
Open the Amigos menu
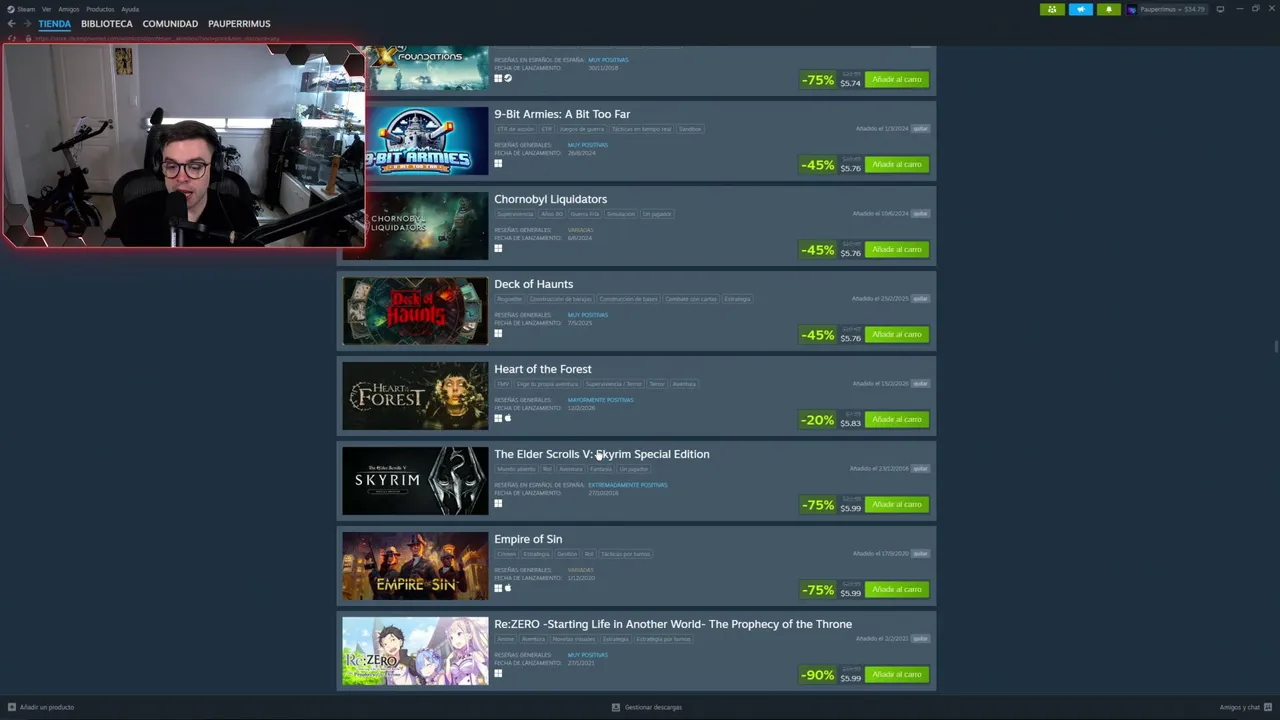68,9
